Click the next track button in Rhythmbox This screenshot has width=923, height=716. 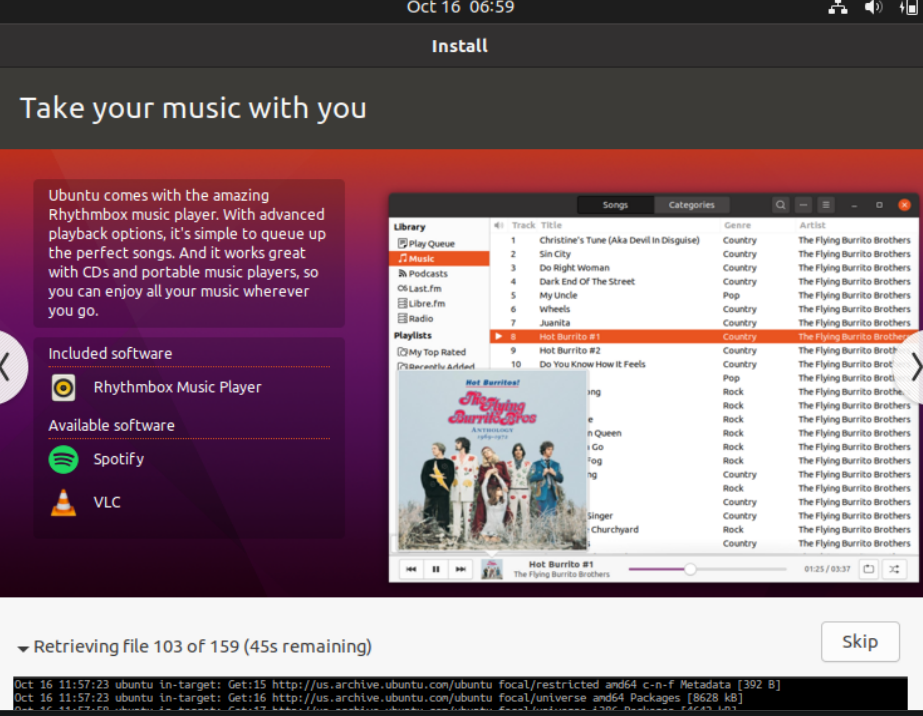pos(460,569)
